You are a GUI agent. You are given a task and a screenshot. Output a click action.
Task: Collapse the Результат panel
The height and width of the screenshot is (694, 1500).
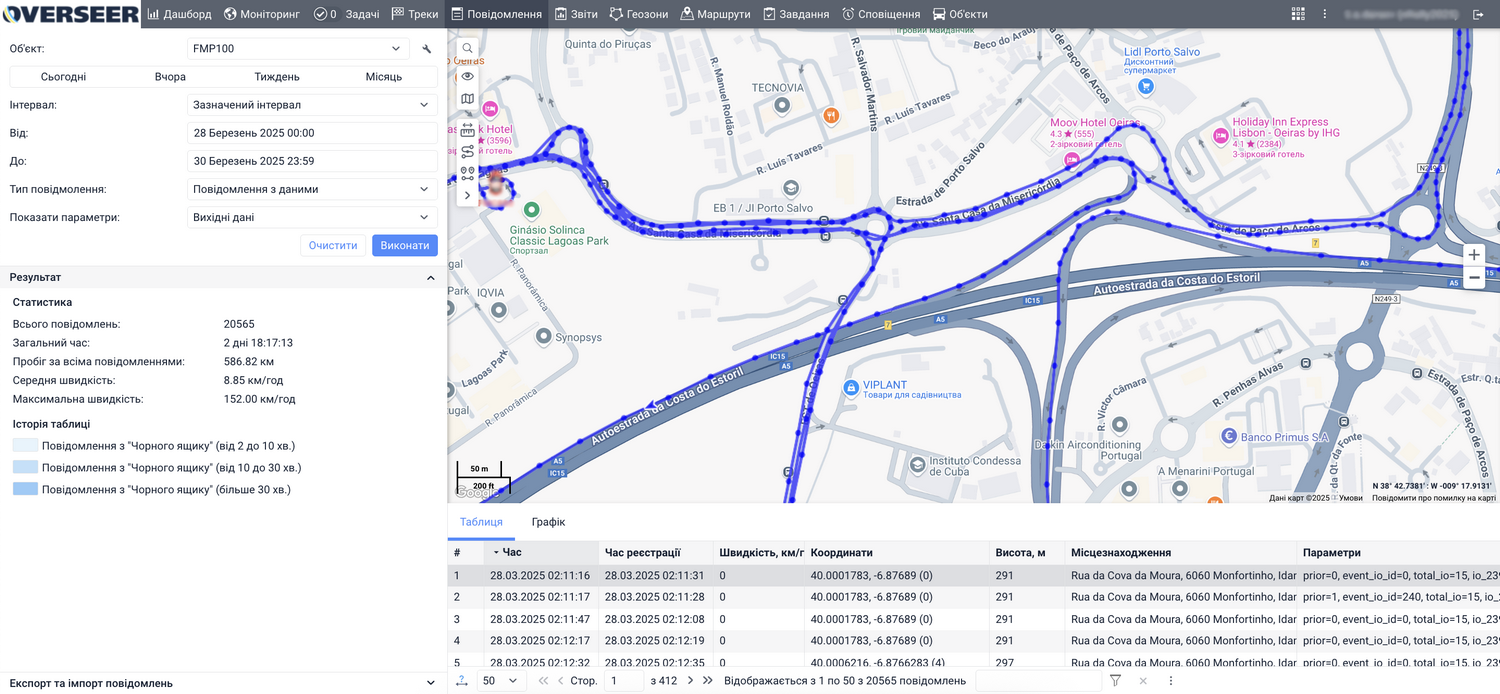pos(431,278)
